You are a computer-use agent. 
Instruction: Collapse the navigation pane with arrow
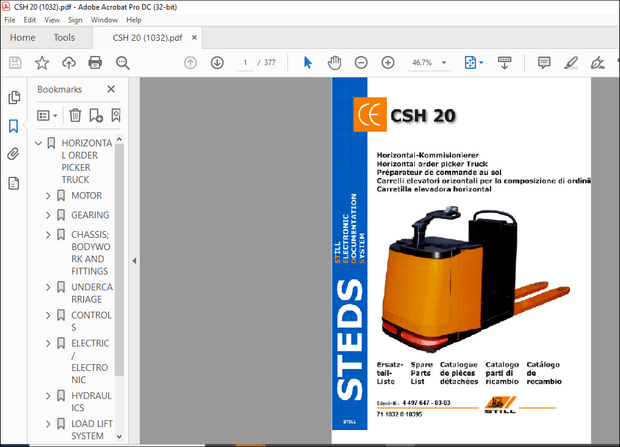(134, 261)
